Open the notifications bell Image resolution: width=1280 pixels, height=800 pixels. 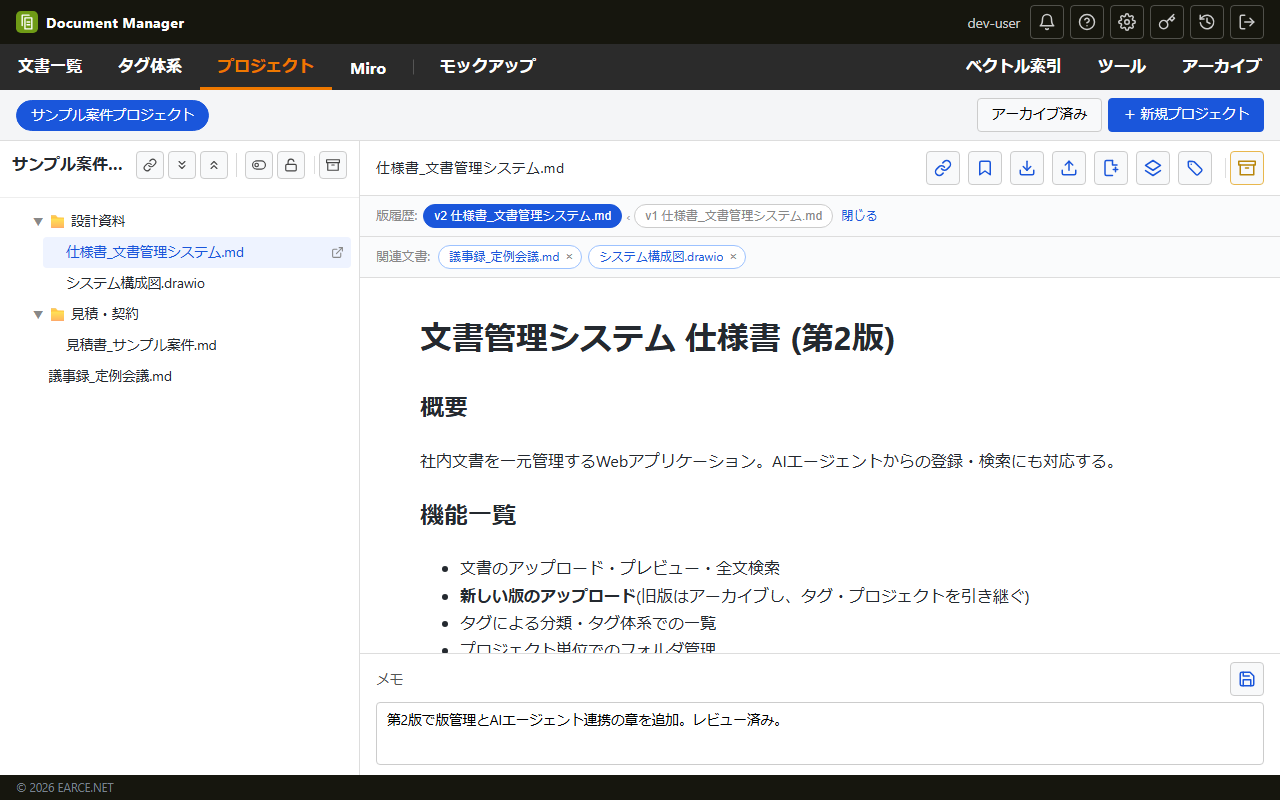(x=1047, y=22)
